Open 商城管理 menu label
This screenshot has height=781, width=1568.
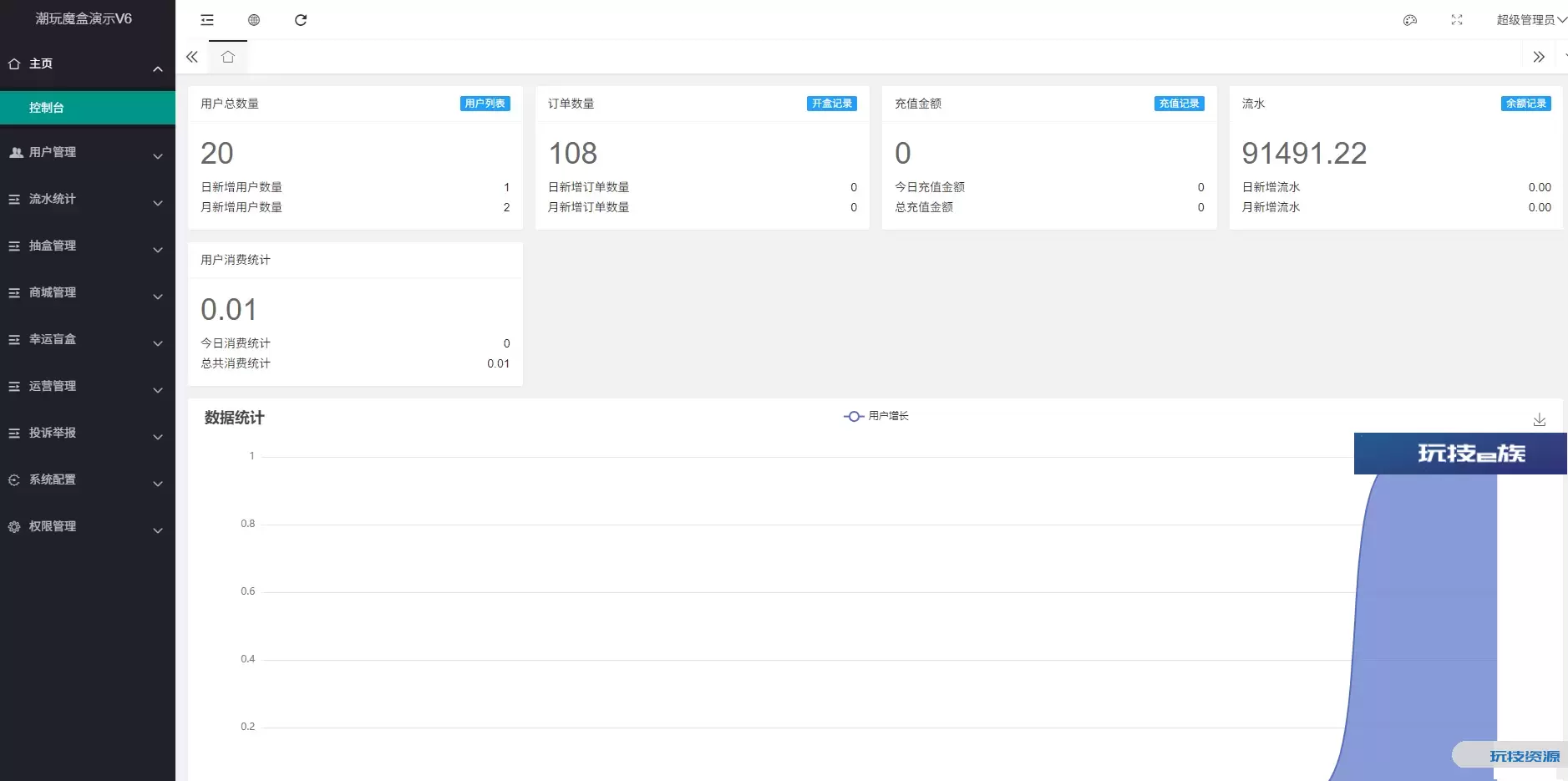[x=53, y=292]
